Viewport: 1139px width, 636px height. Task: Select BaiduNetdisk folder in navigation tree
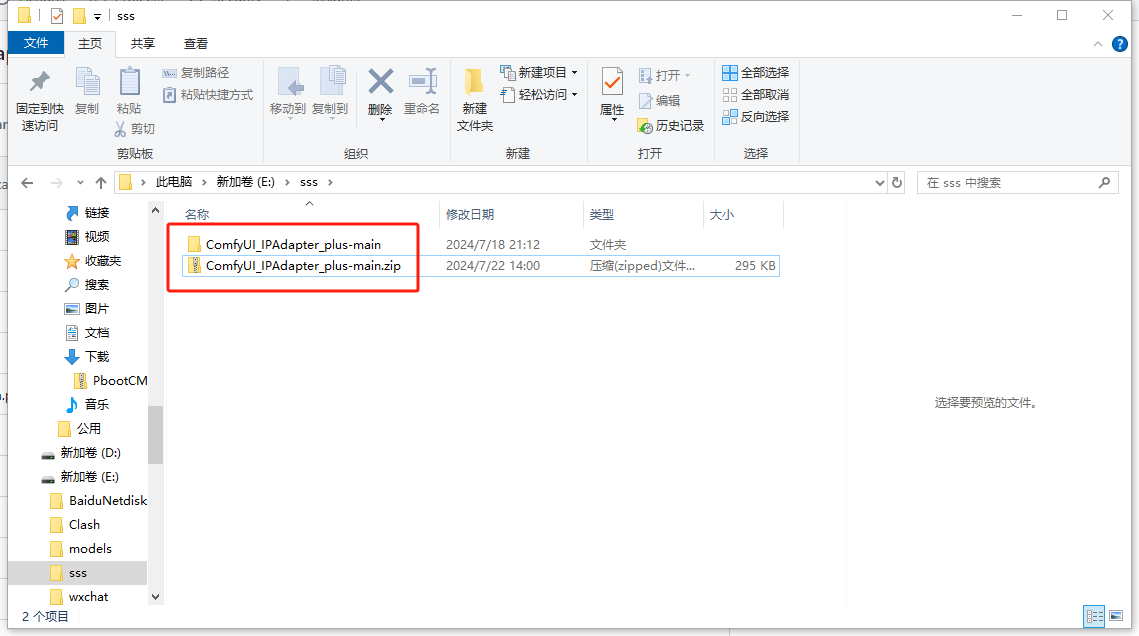pyautogui.click(x=107, y=501)
